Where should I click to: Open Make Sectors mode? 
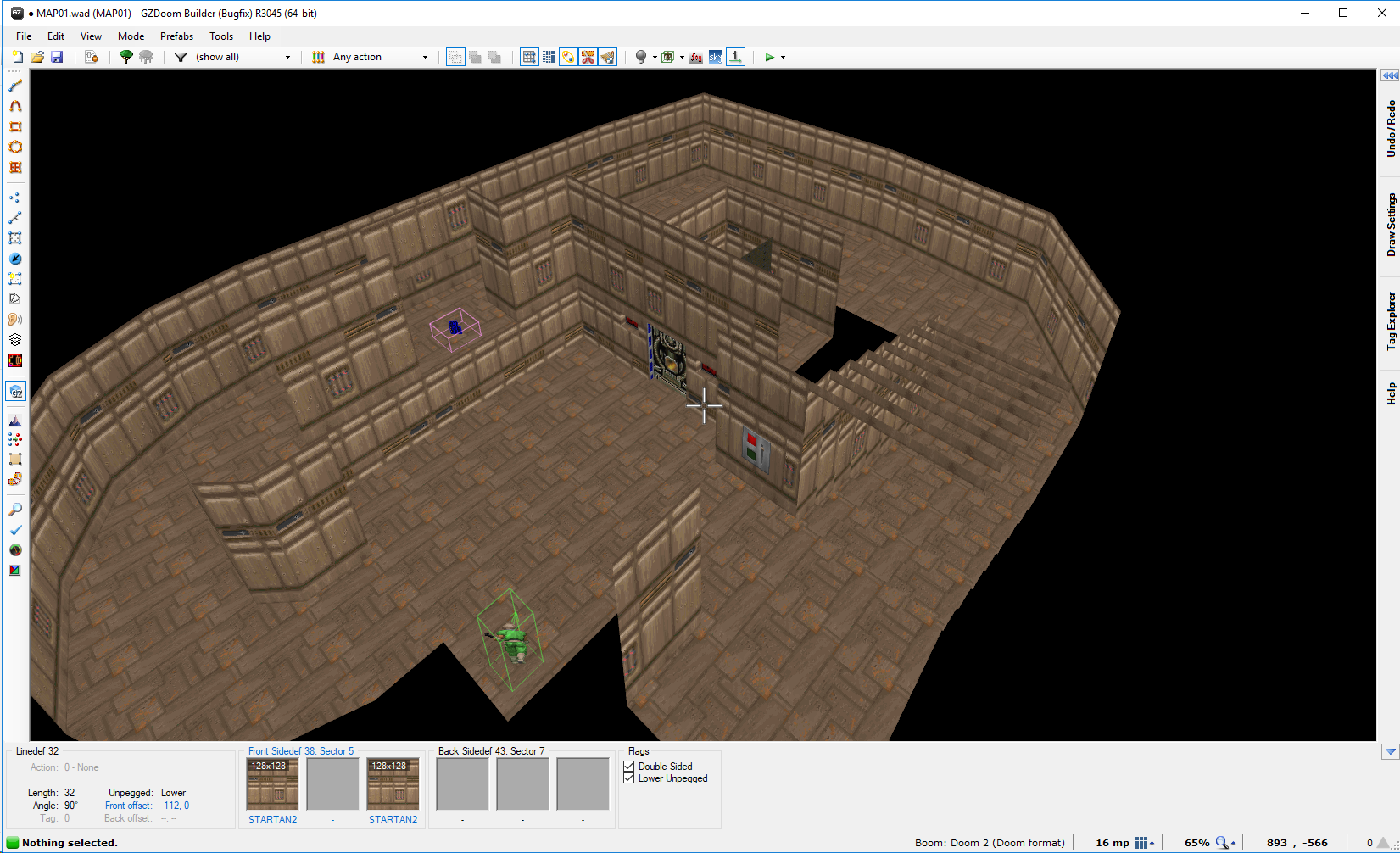(15, 279)
